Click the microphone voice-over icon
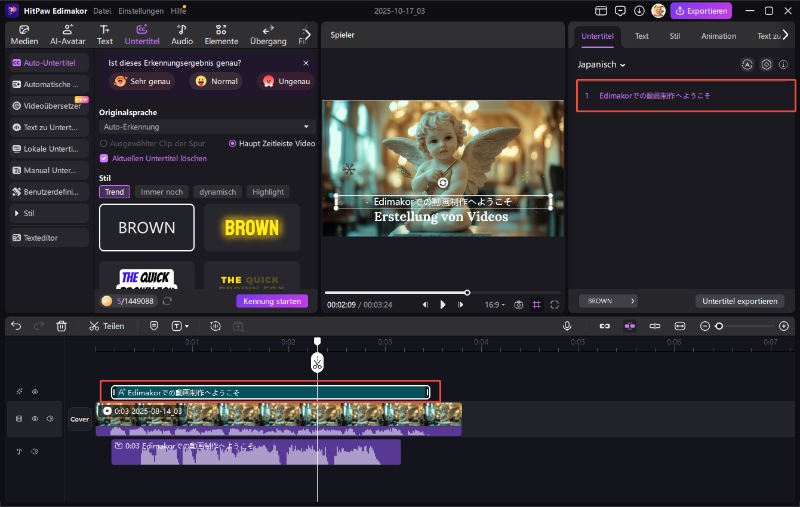This screenshot has height=507, width=800. pyautogui.click(x=567, y=326)
